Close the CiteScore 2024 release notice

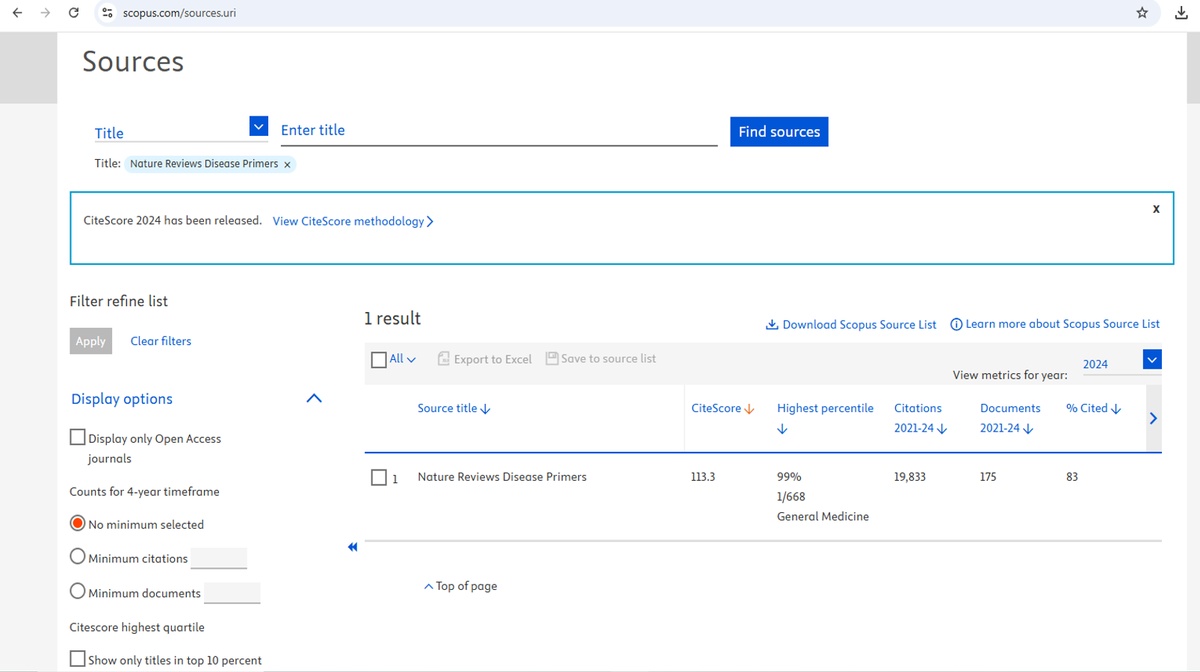(1157, 209)
